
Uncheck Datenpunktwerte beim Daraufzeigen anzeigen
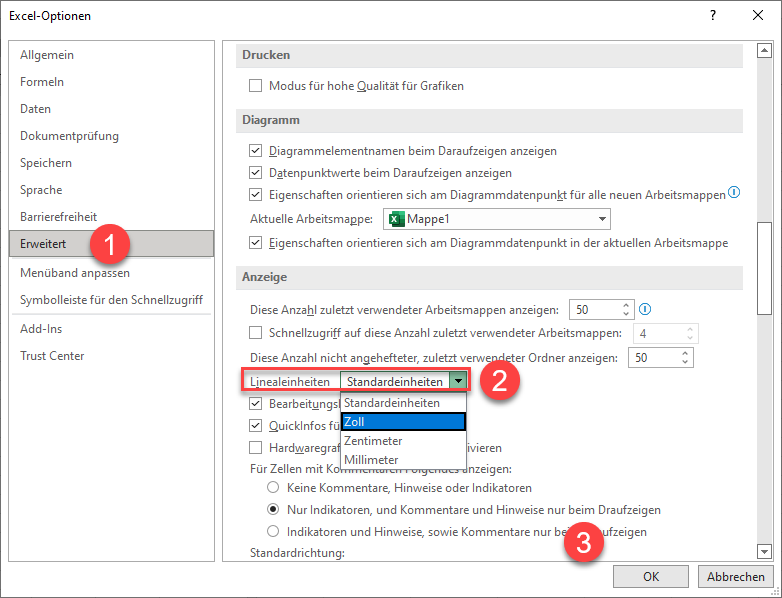pyautogui.click(x=255, y=173)
